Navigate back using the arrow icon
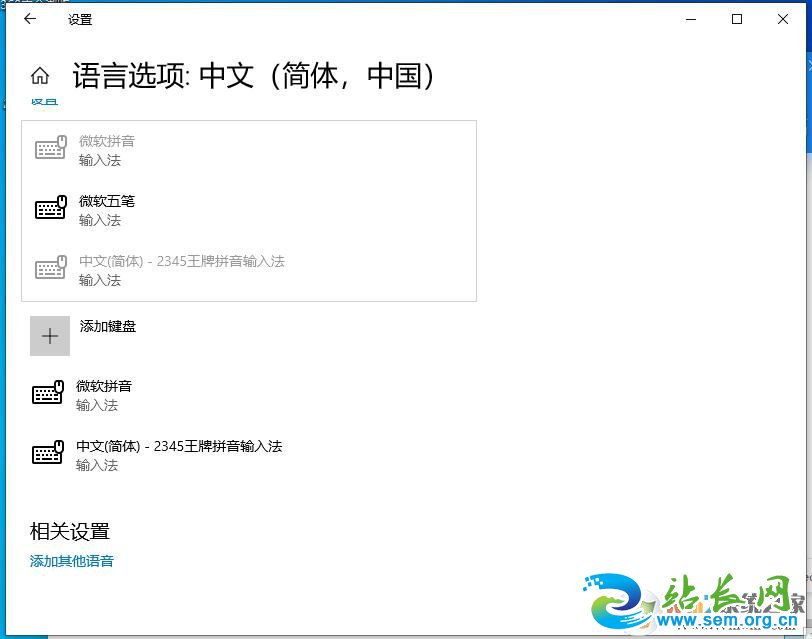 tap(29, 18)
